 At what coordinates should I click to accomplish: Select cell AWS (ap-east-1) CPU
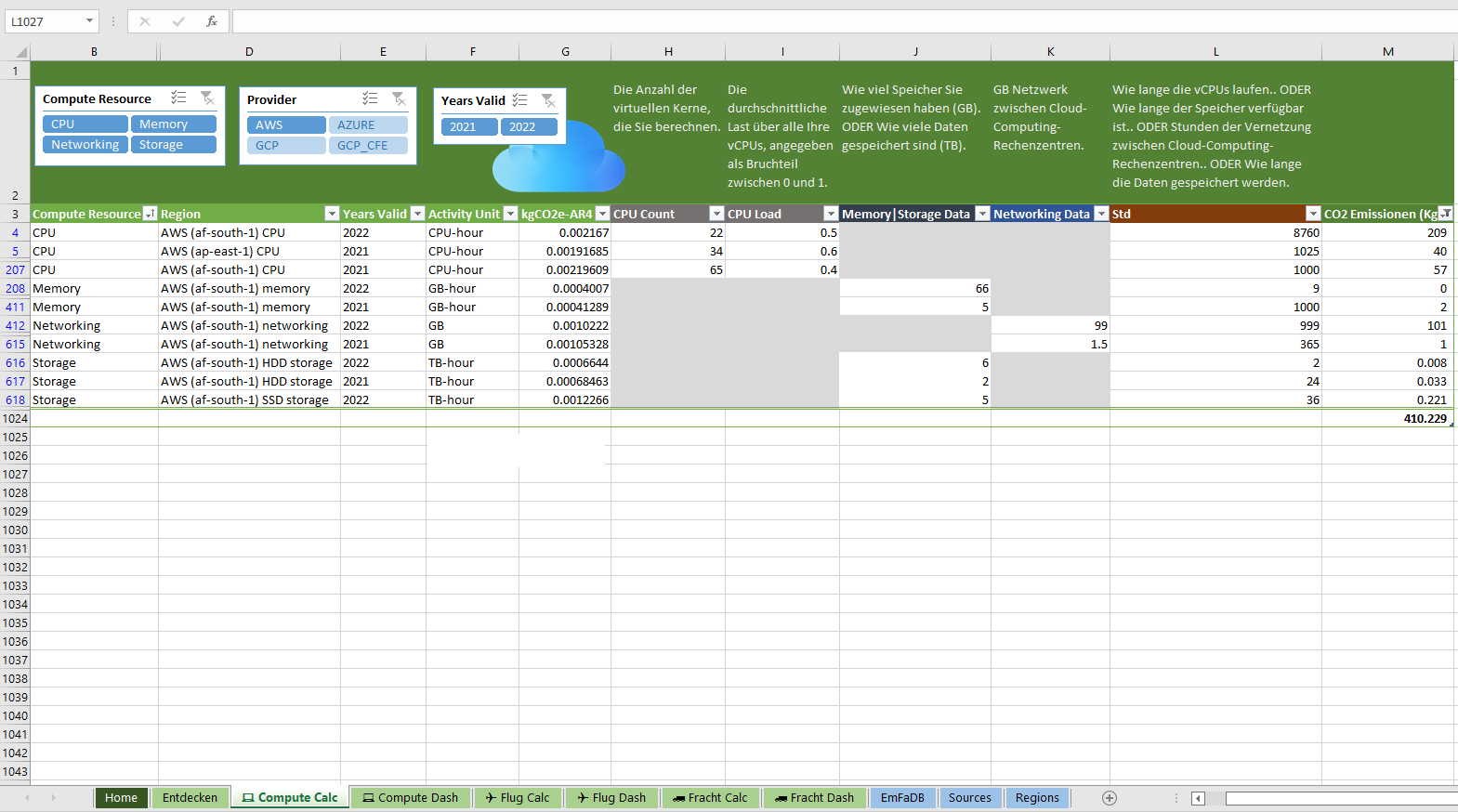(249, 251)
